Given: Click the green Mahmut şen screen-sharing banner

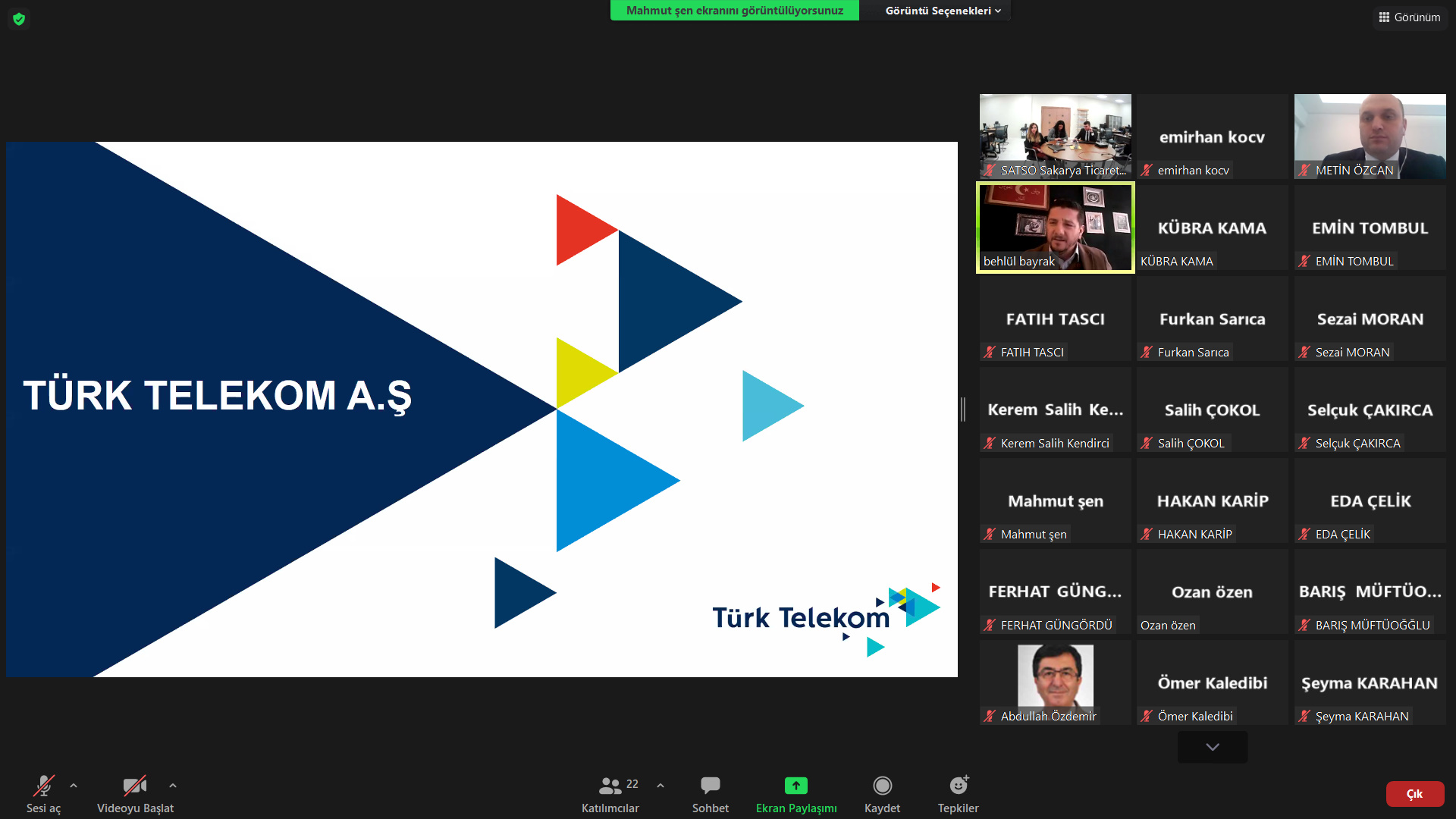Looking at the screenshot, I should (x=734, y=11).
